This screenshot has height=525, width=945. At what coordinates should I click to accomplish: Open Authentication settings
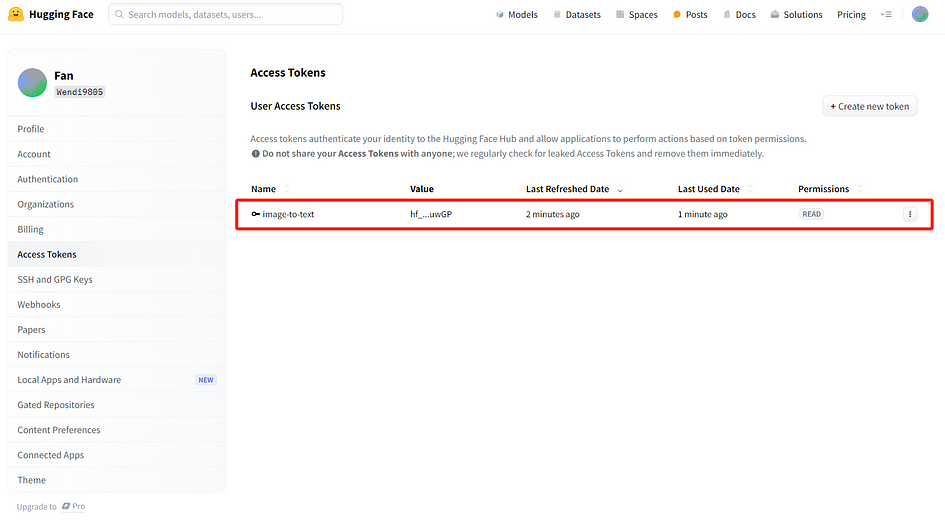pyautogui.click(x=117, y=179)
